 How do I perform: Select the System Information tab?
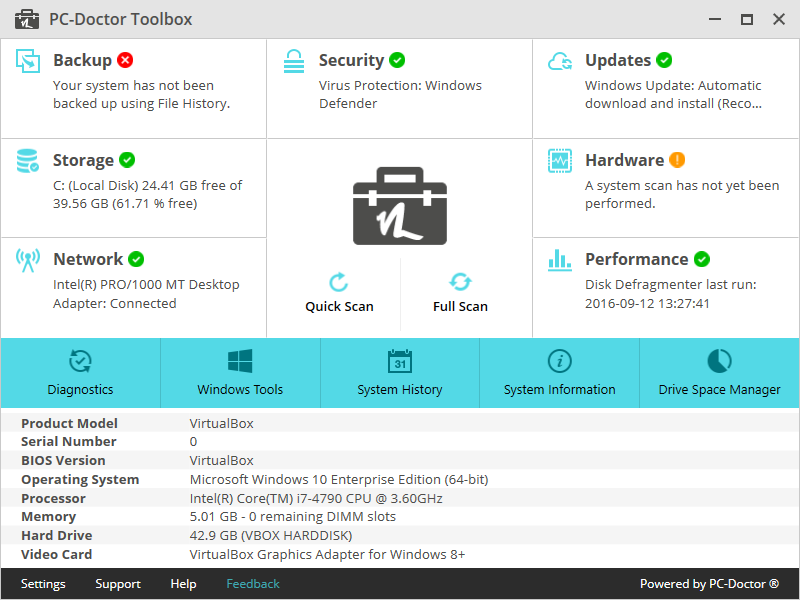click(x=560, y=373)
